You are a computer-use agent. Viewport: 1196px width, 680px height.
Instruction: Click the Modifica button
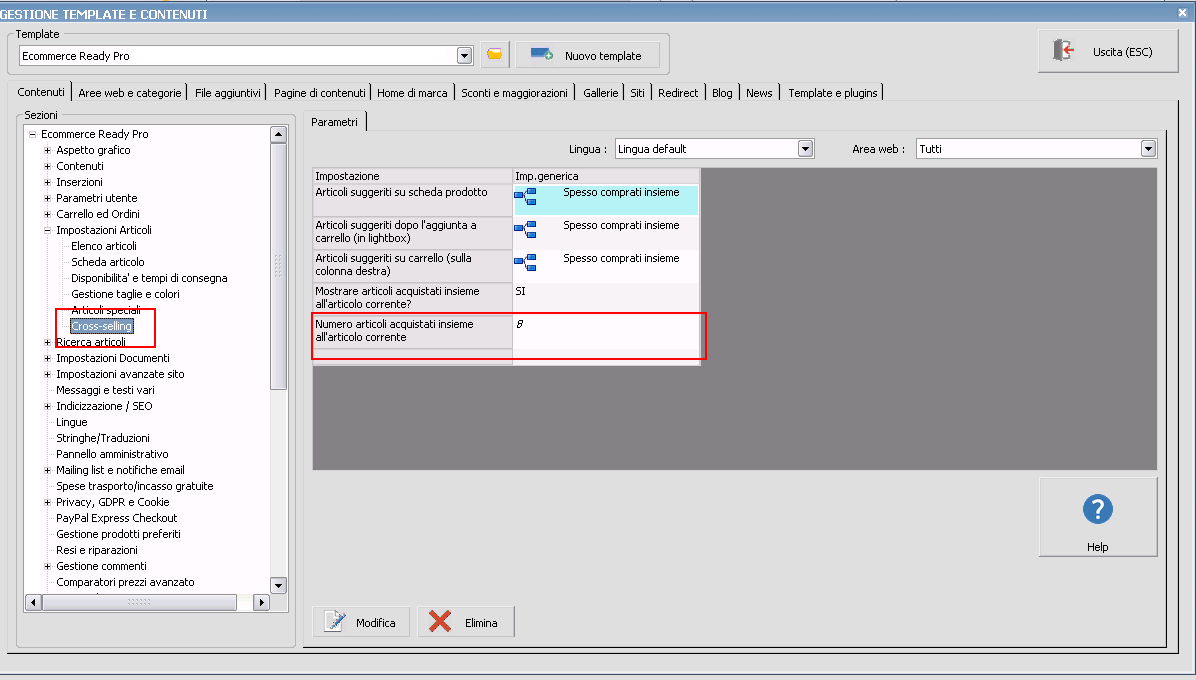click(x=361, y=622)
